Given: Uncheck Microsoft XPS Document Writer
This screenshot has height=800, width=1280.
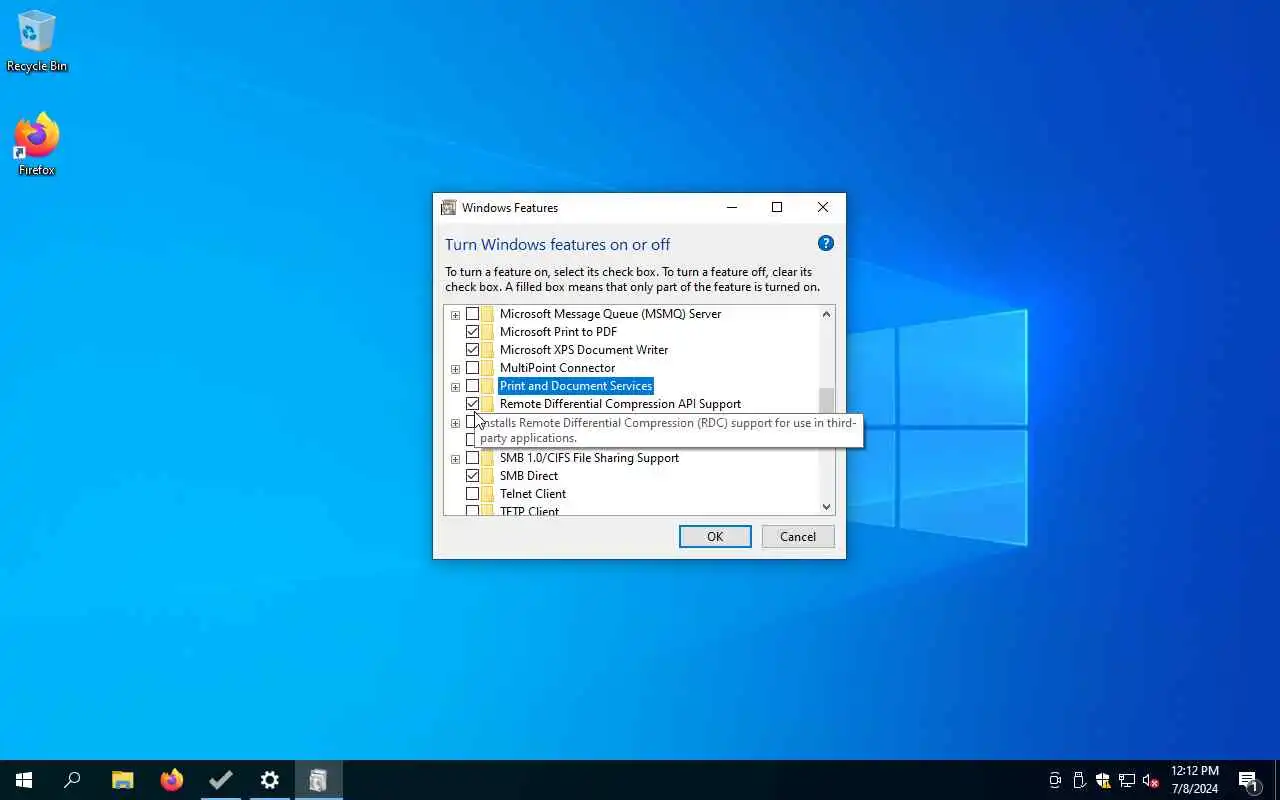Looking at the screenshot, I should click(472, 350).
